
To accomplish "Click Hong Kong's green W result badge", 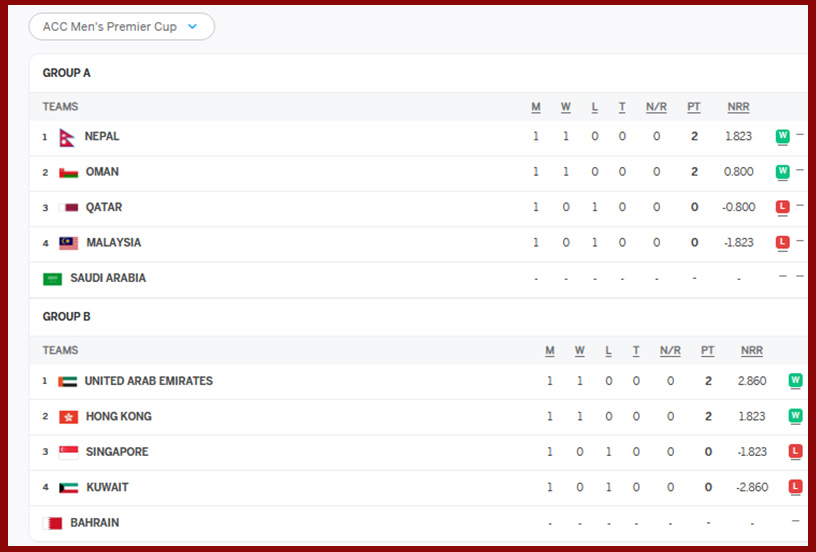I will pyautogui.click(x=796, y=416).
